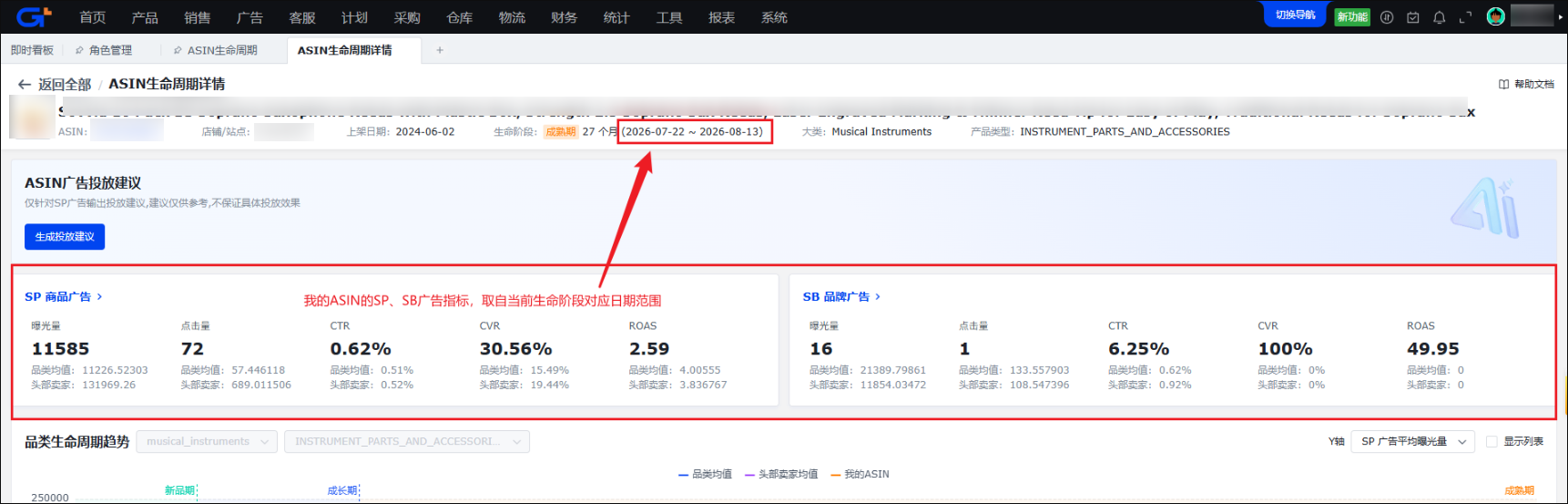Click SB ROAS value 49.95

tap(1433, 349)
